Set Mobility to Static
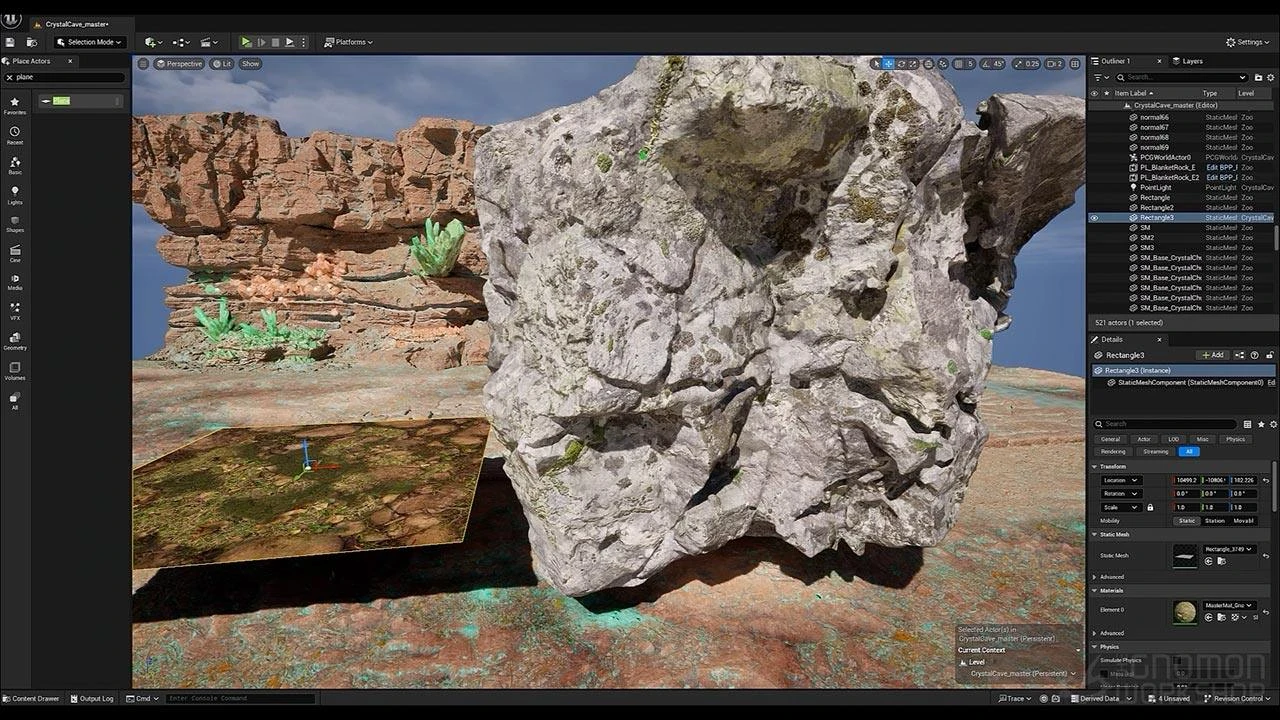The width and height of the screenshot is (1280, 720). 1187,521
